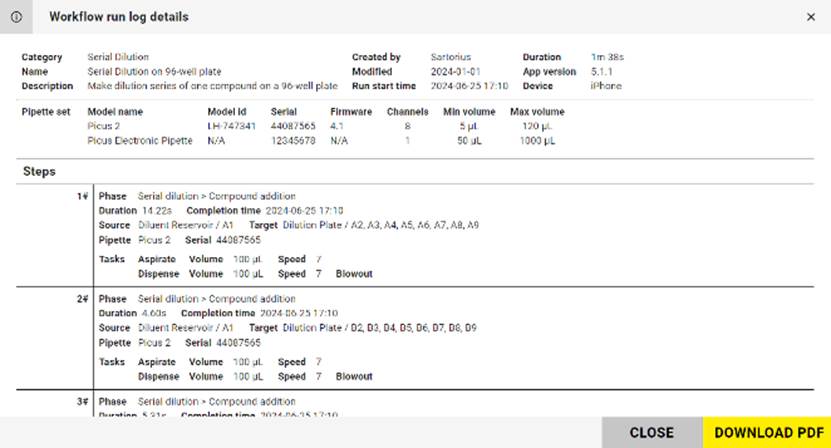The image size is (831, 448).
Task: Select the Picus 2 model name row
Action: point(104,127)
